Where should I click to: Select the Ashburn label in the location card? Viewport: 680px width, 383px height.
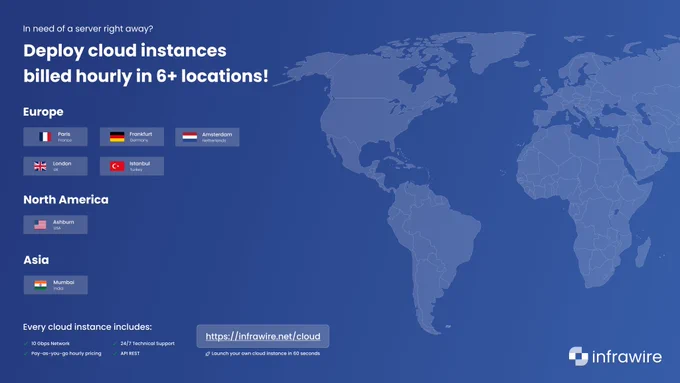tap(63, 222)
